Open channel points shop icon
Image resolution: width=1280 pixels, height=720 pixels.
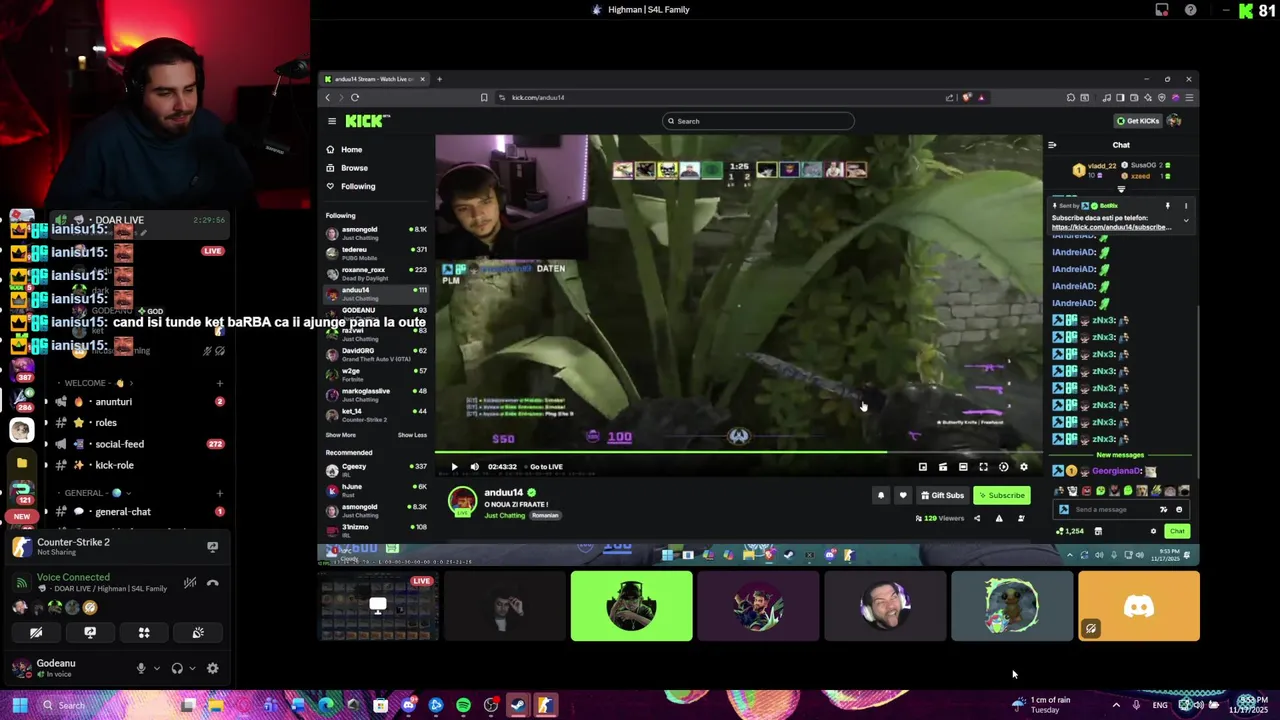coord(1098,531)
